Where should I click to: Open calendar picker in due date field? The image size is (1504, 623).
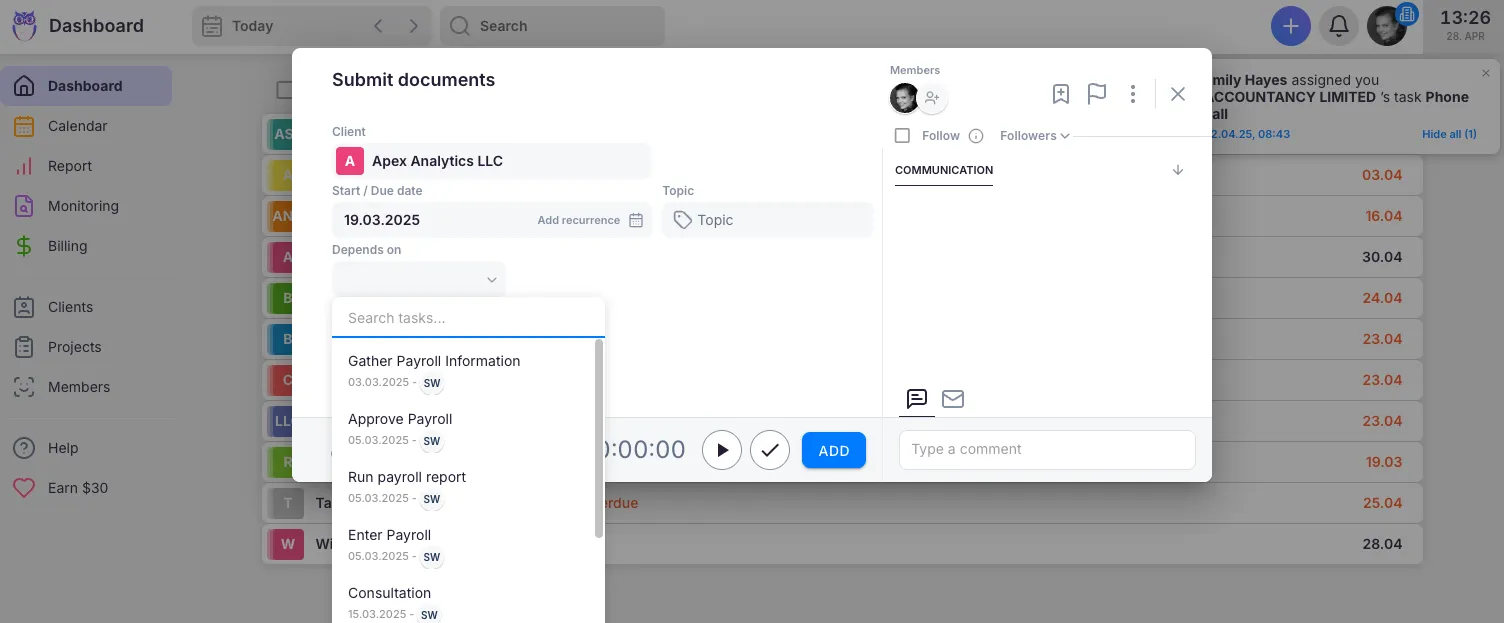636,220
